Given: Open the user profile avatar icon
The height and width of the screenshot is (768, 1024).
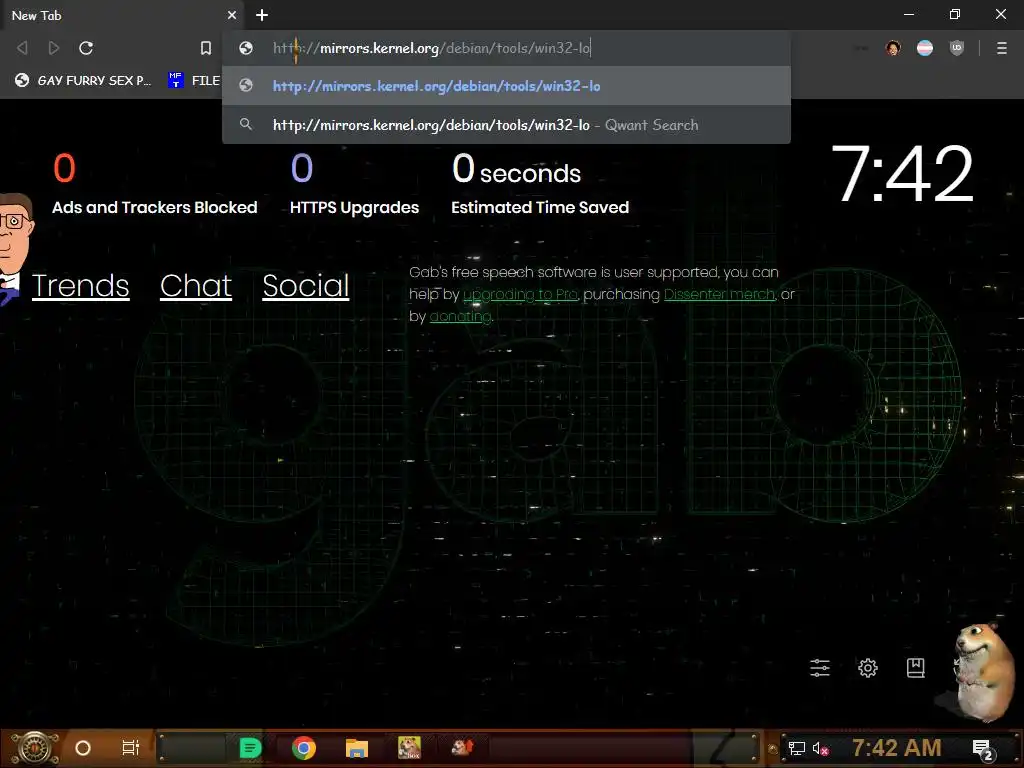Looking at the screenshot, I should coord(893,48).
